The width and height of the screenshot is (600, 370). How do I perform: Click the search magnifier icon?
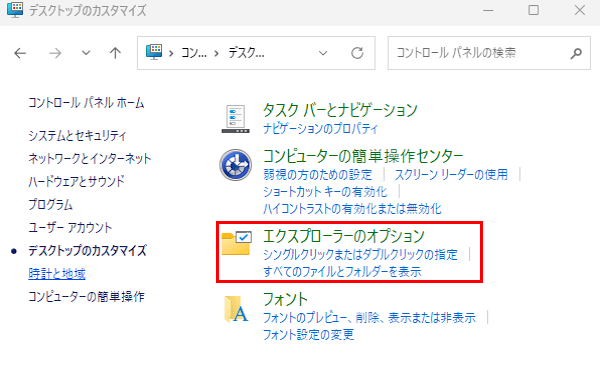tap(576, 53)
